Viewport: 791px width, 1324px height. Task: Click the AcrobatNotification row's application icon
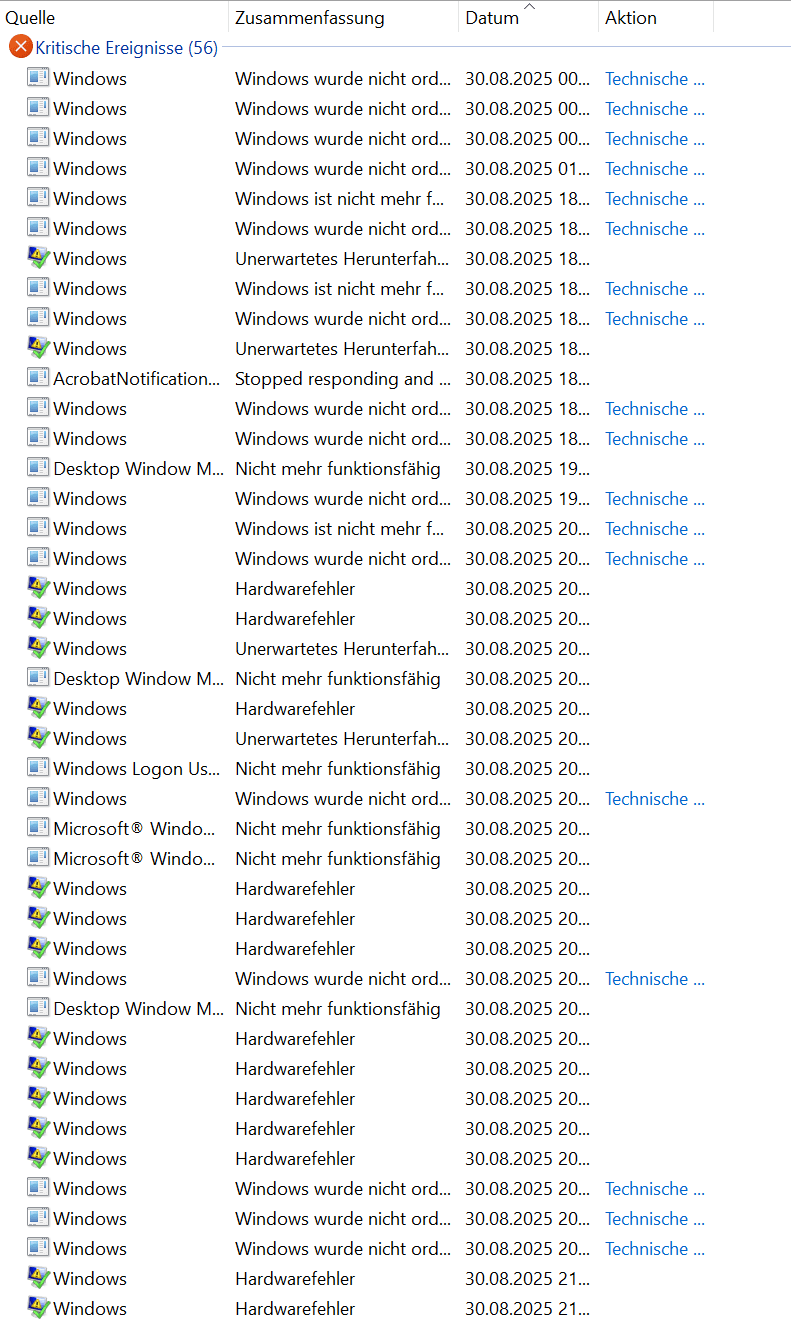pos(38,378)
